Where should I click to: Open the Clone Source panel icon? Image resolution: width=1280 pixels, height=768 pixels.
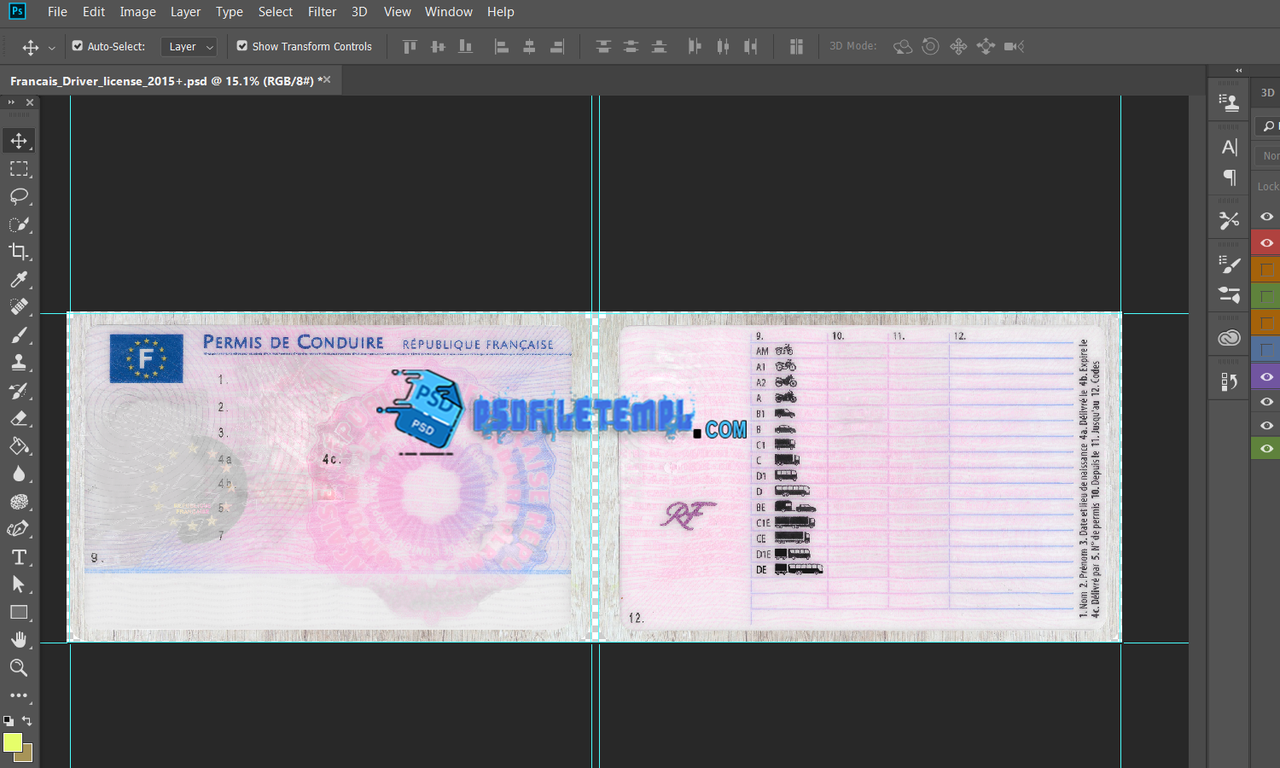click(x=1229, y=101)
